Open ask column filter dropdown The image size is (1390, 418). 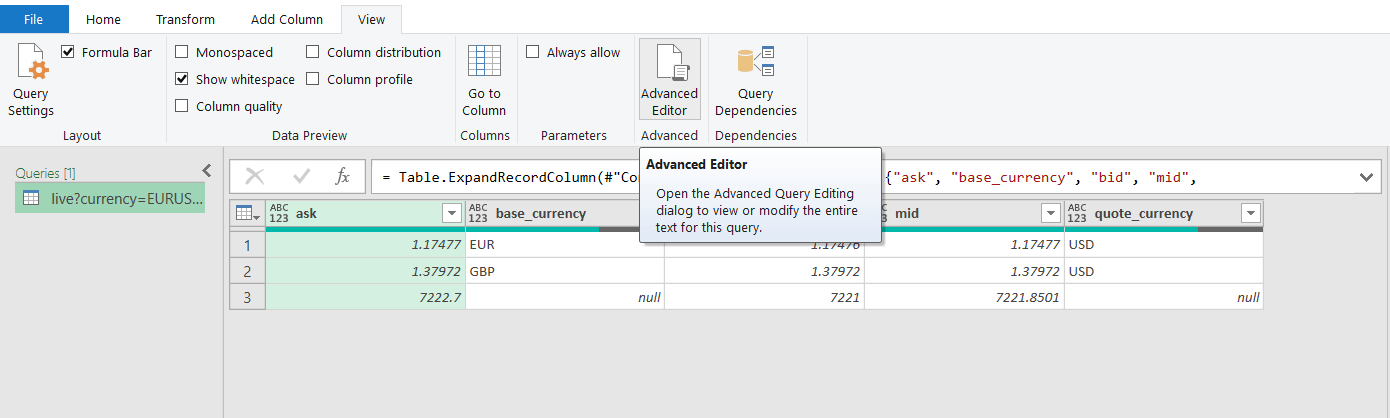450,213
